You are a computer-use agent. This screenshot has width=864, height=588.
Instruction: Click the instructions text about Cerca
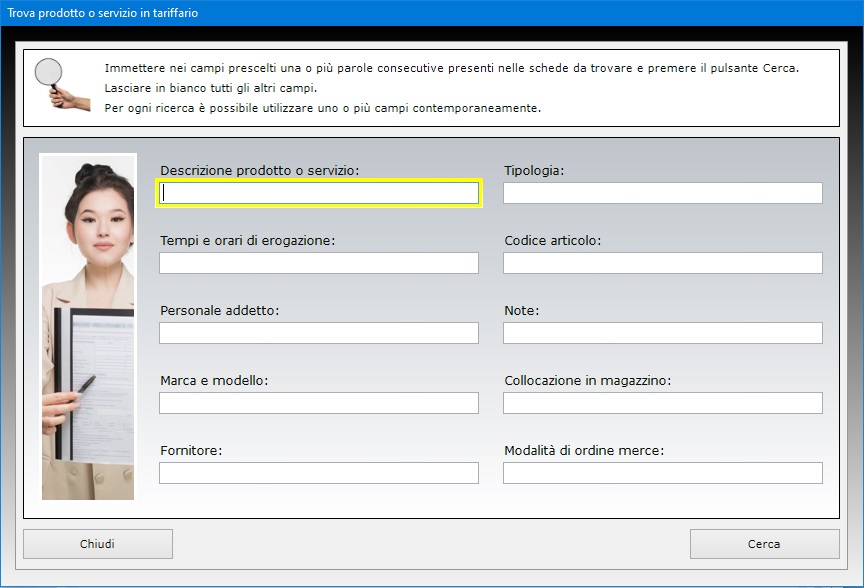(452, 68)
